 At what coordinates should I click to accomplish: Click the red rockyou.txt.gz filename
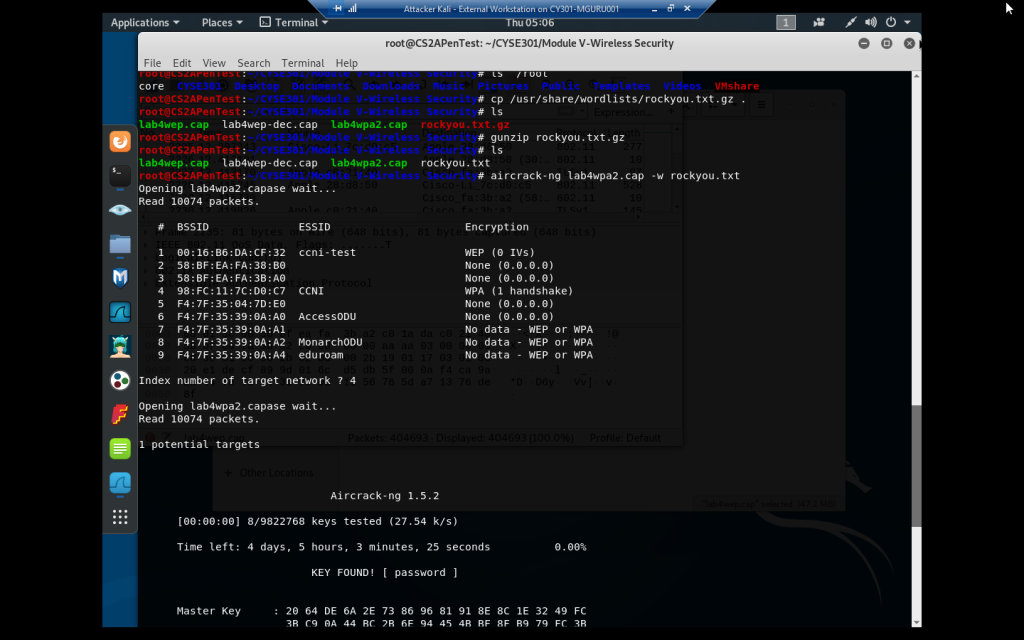pos(464,125)
